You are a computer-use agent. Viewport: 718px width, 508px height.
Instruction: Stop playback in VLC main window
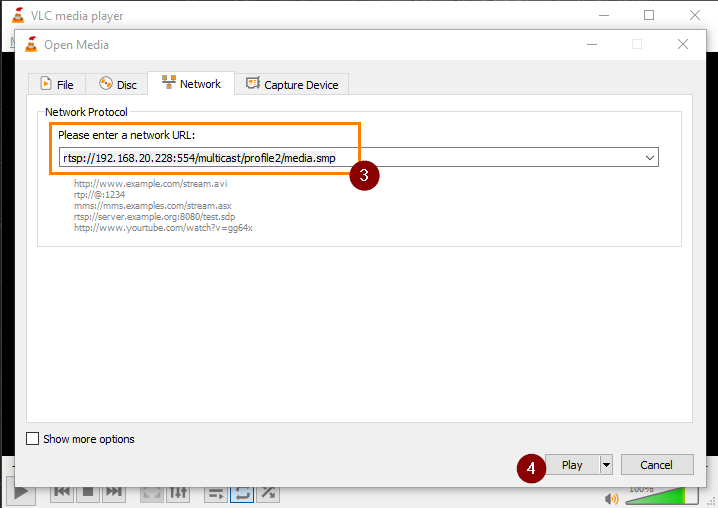tap(88, 492)
